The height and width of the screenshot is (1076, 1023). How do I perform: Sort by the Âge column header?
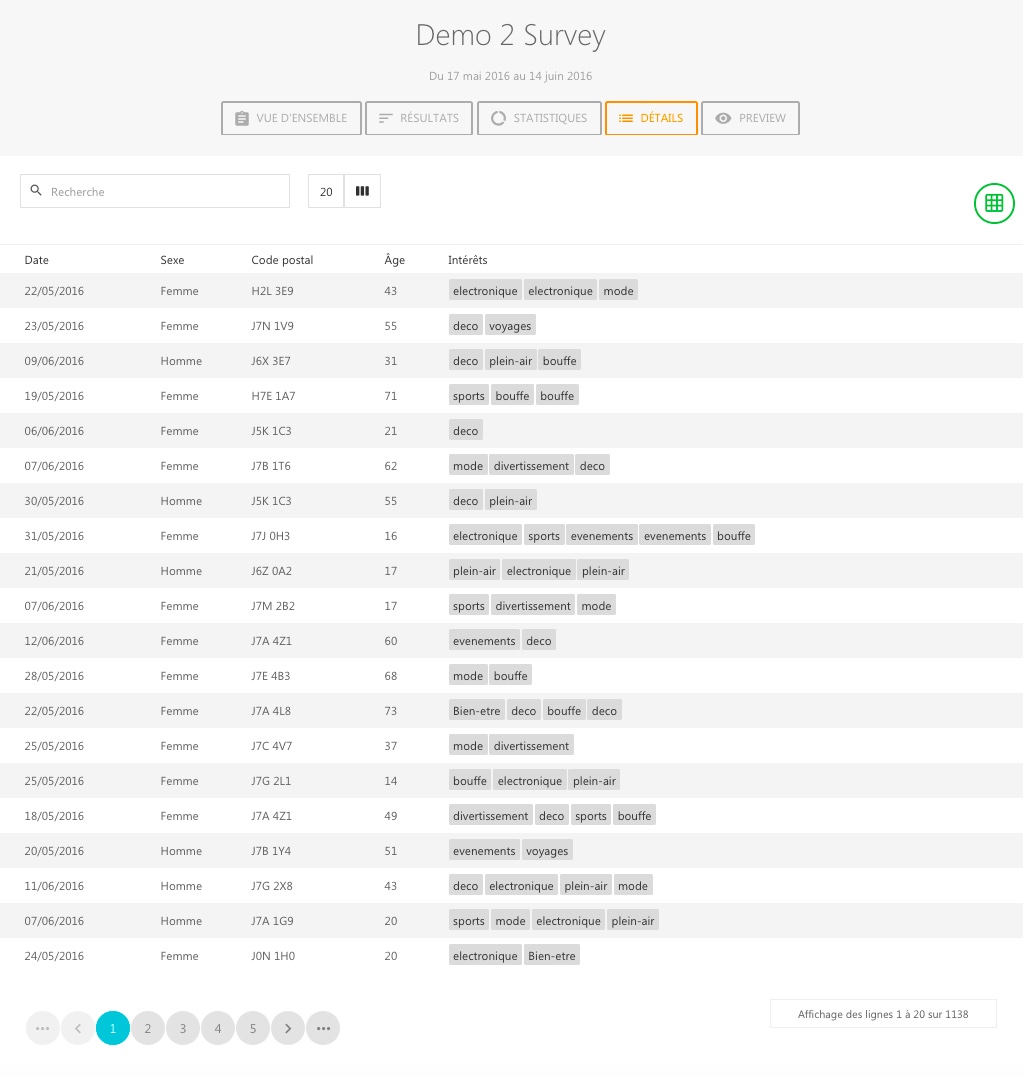[x=394, y=260]
